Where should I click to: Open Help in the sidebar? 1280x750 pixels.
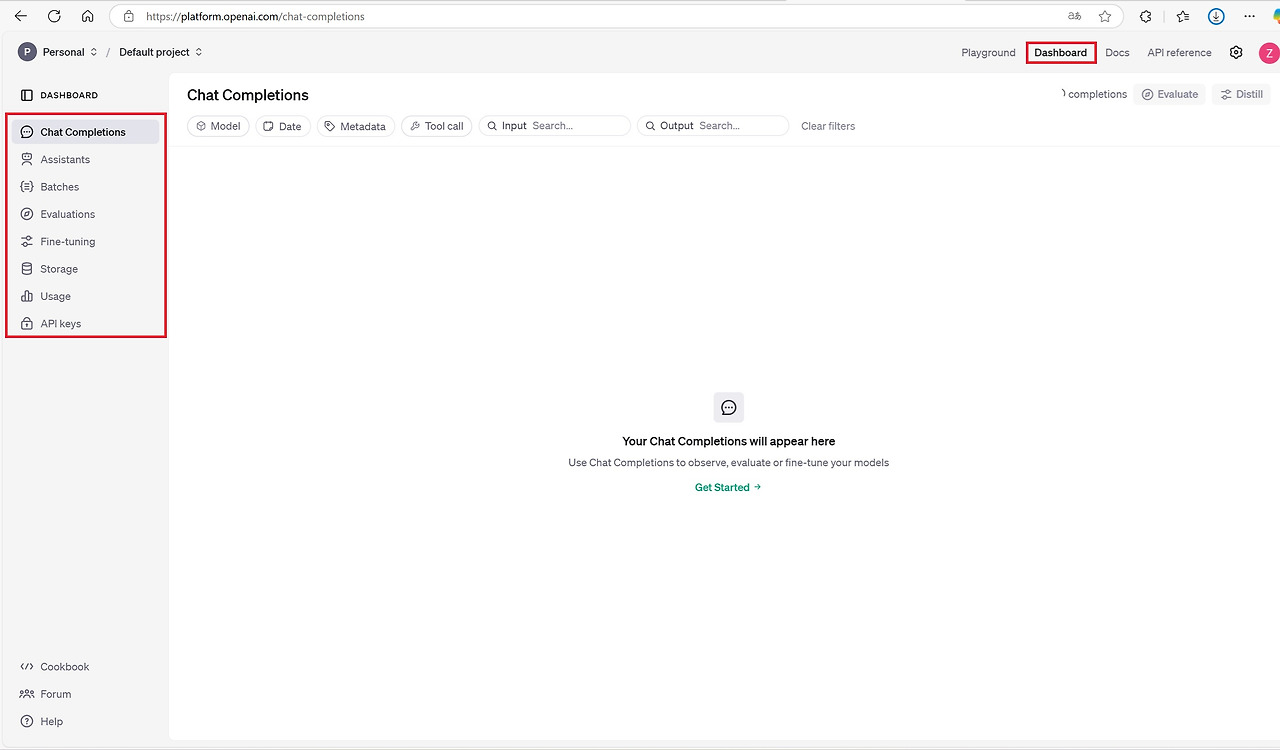click(42, 722)
